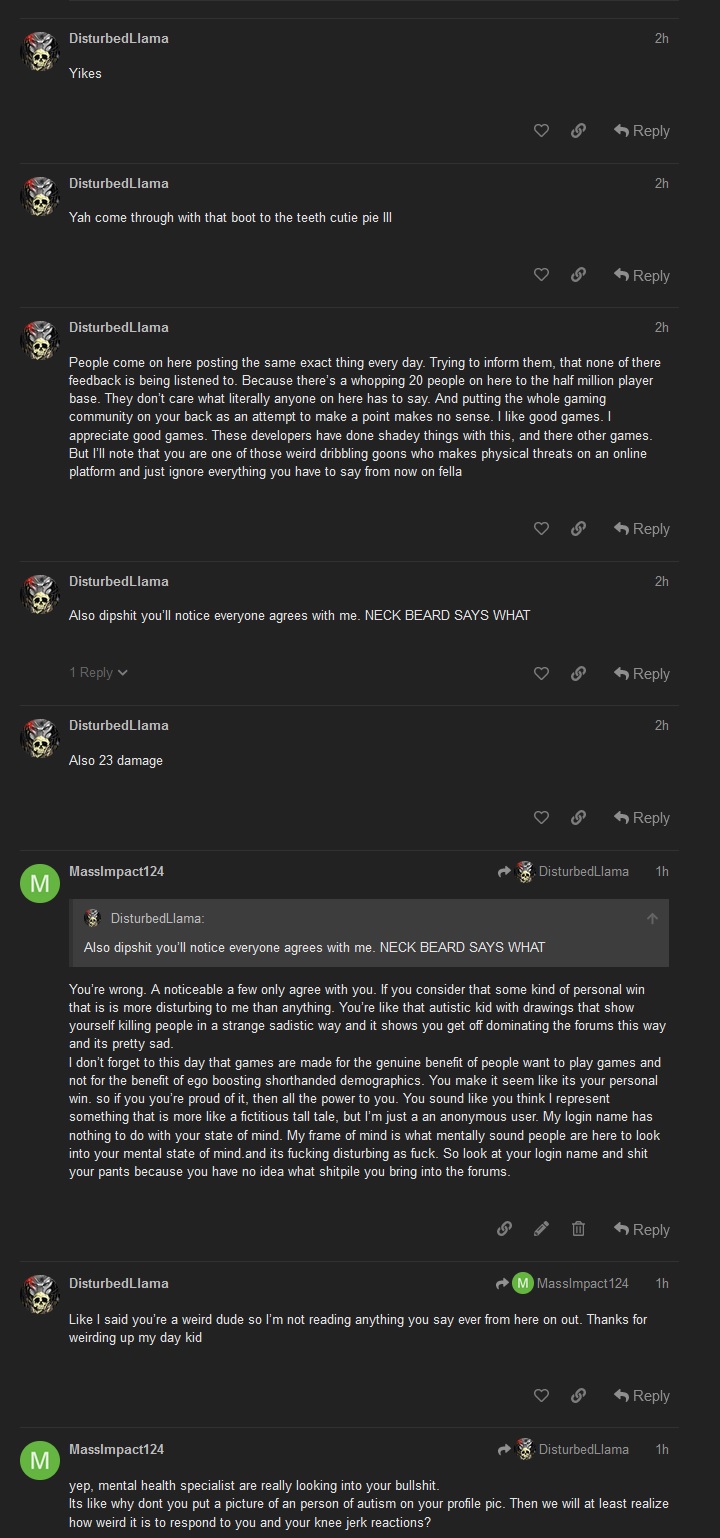Copy link icon on the "Yikes" post
720x1538 pixels.
[x=578, y=131]
